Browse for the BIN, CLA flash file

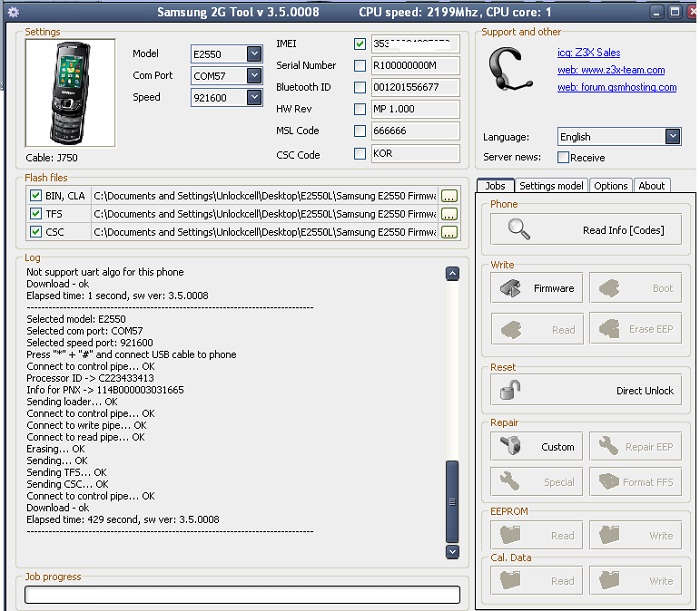pyautogui.click(x=449, y=196)
